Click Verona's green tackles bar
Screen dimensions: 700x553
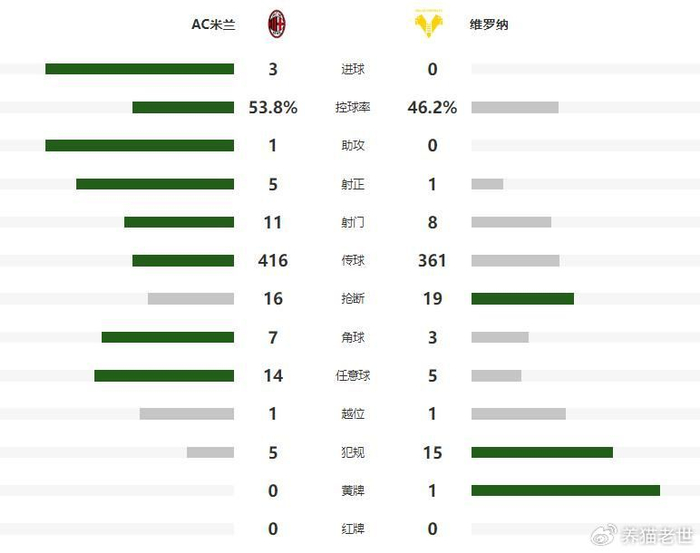coord(522,299)
